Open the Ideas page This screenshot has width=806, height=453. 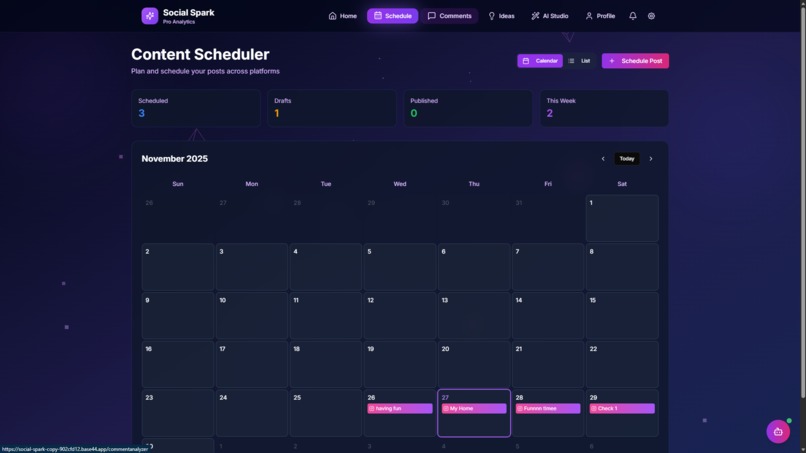[501, 16]
